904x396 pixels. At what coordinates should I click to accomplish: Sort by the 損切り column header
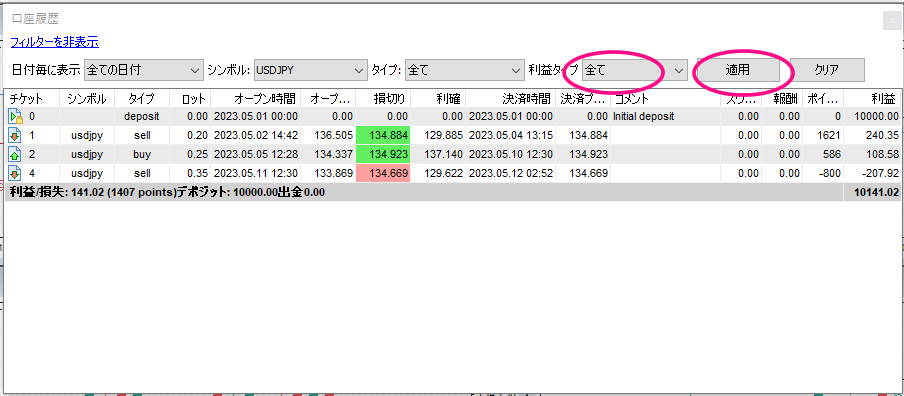382,99
